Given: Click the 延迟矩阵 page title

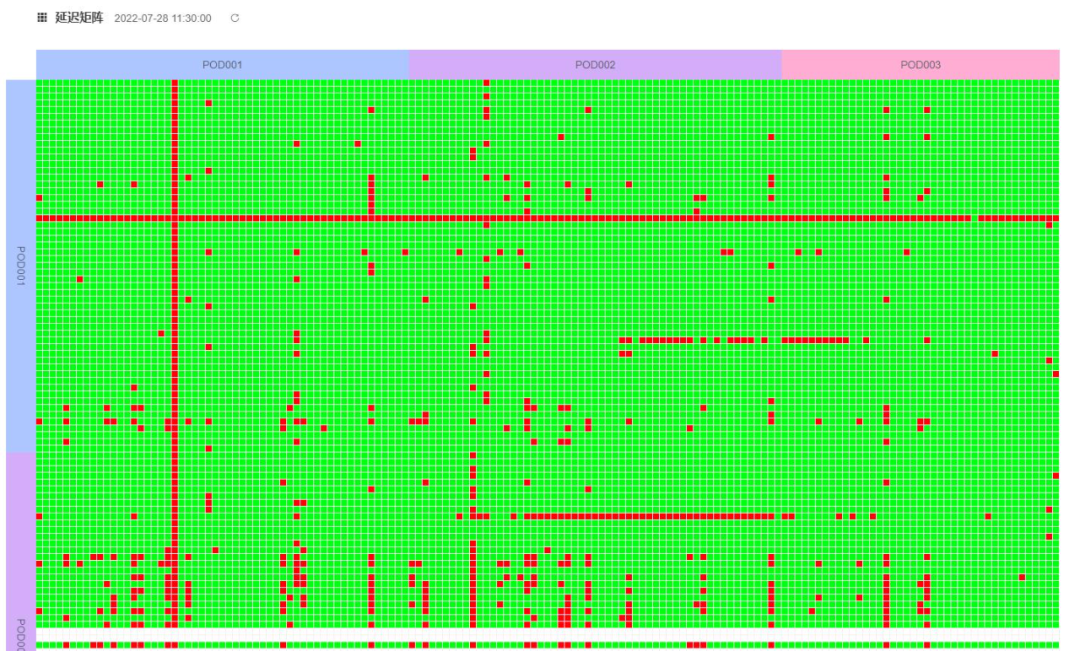Looking at the screenshot, I should (x=79, y=18).
